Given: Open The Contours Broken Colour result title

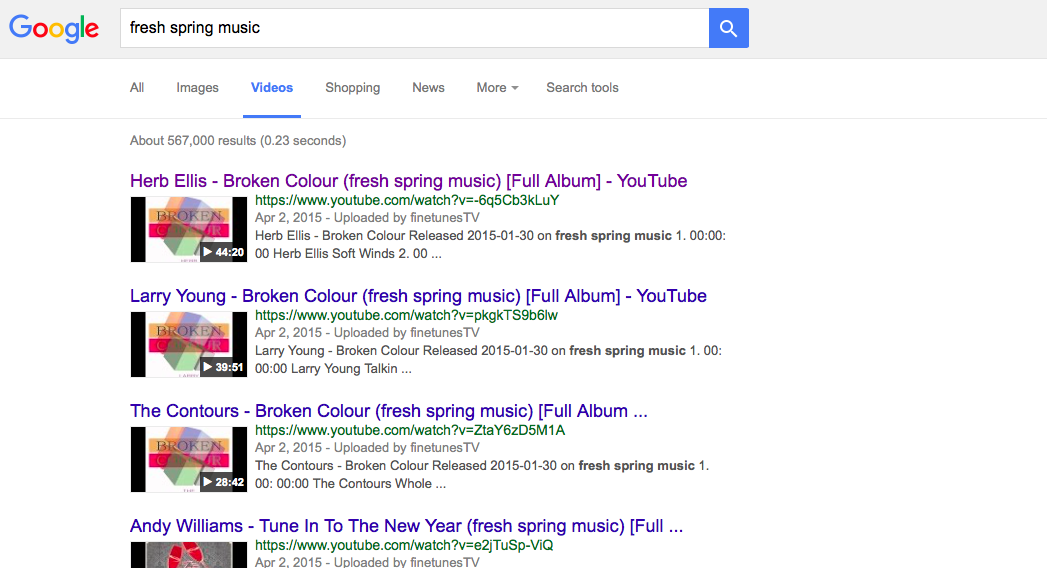Looking at the screenshot, I should tap(389, 411).
